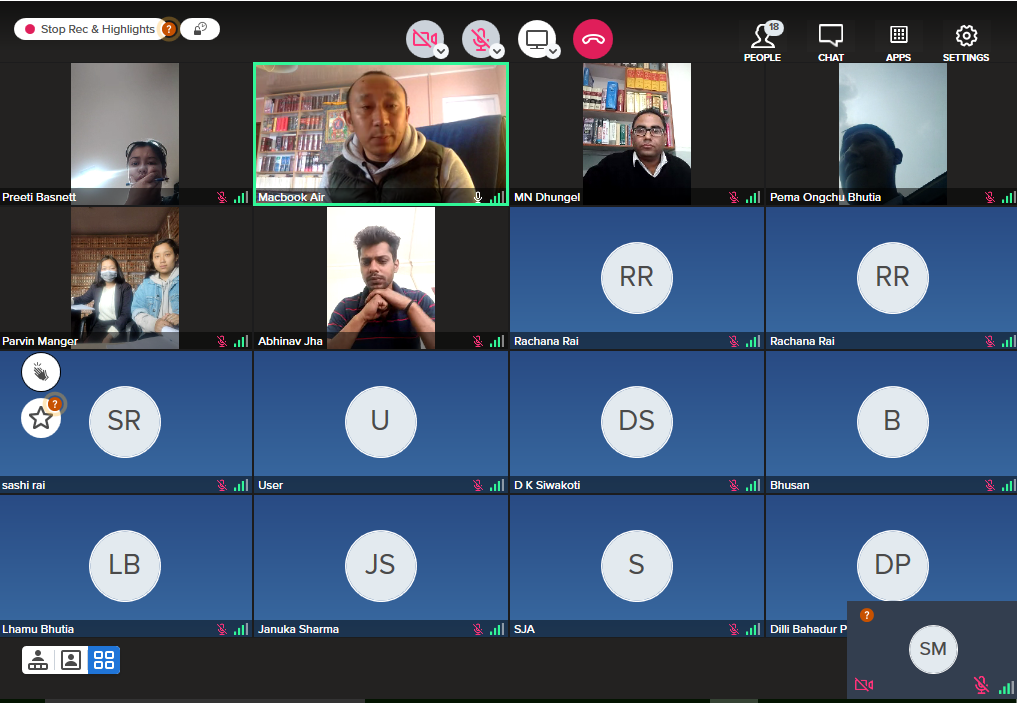Image resolution: width=1017 pixels, height=703 pixels.
Task: Click muted mic icon on Pema Ongchu Bhutia
Action: pos(990,197)
